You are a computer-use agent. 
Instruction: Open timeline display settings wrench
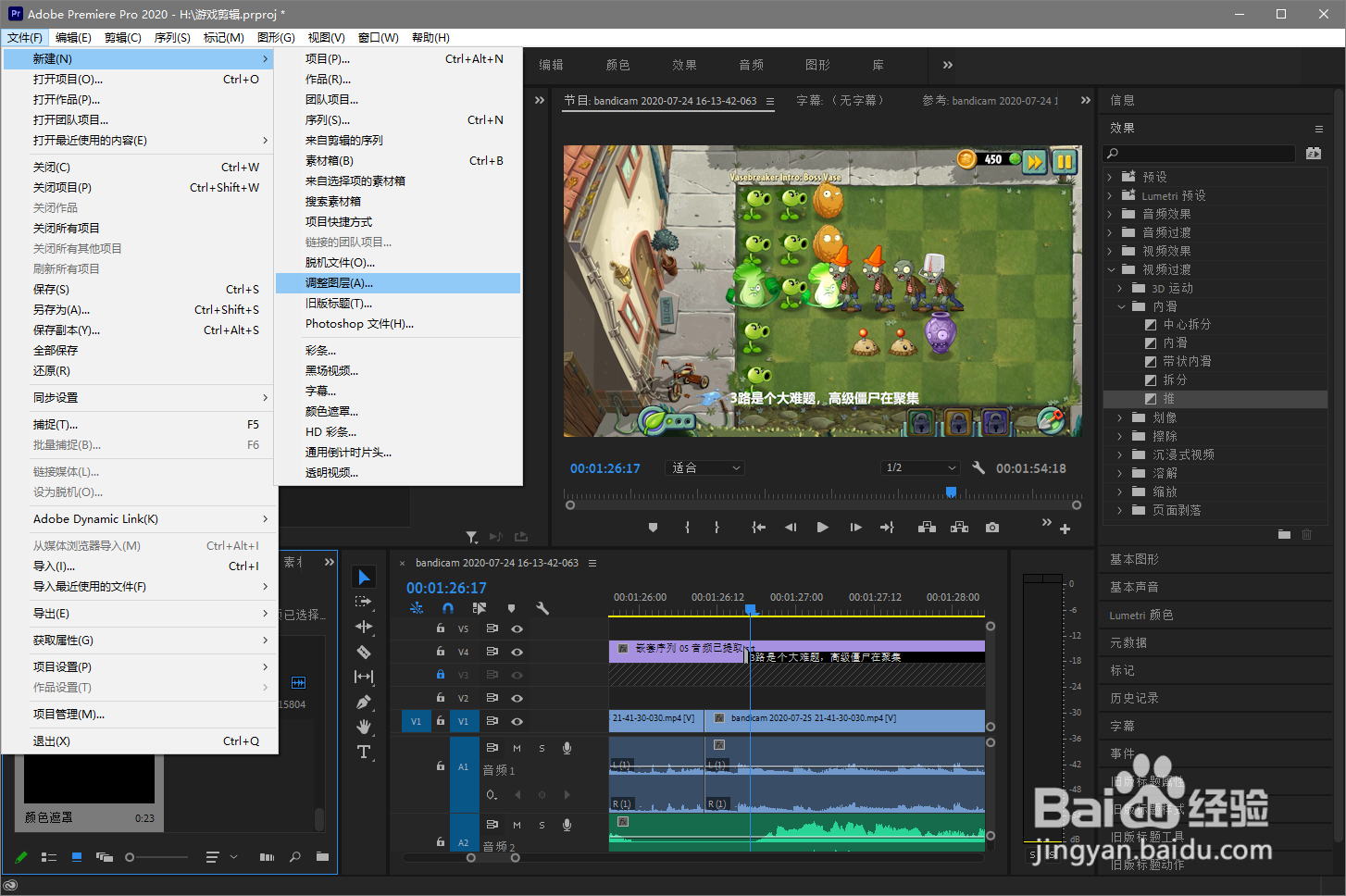tap(542, 608)
